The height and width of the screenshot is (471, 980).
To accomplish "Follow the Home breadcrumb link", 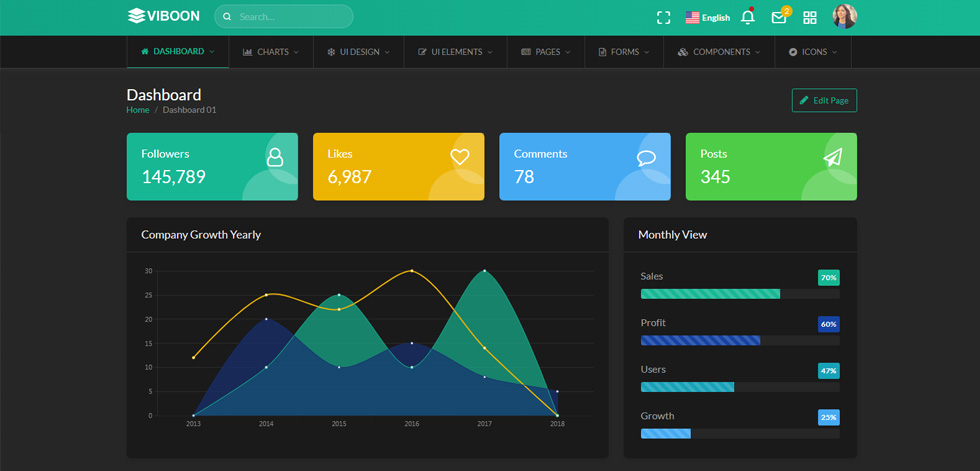I will (x=138, y=110).
